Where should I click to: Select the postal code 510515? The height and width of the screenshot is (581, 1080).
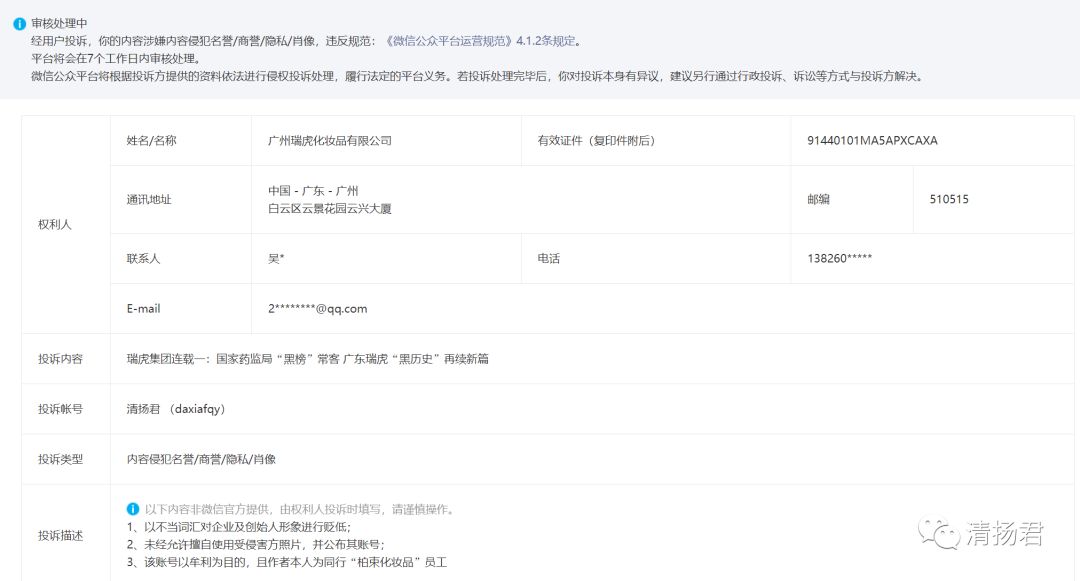(949, 200)
